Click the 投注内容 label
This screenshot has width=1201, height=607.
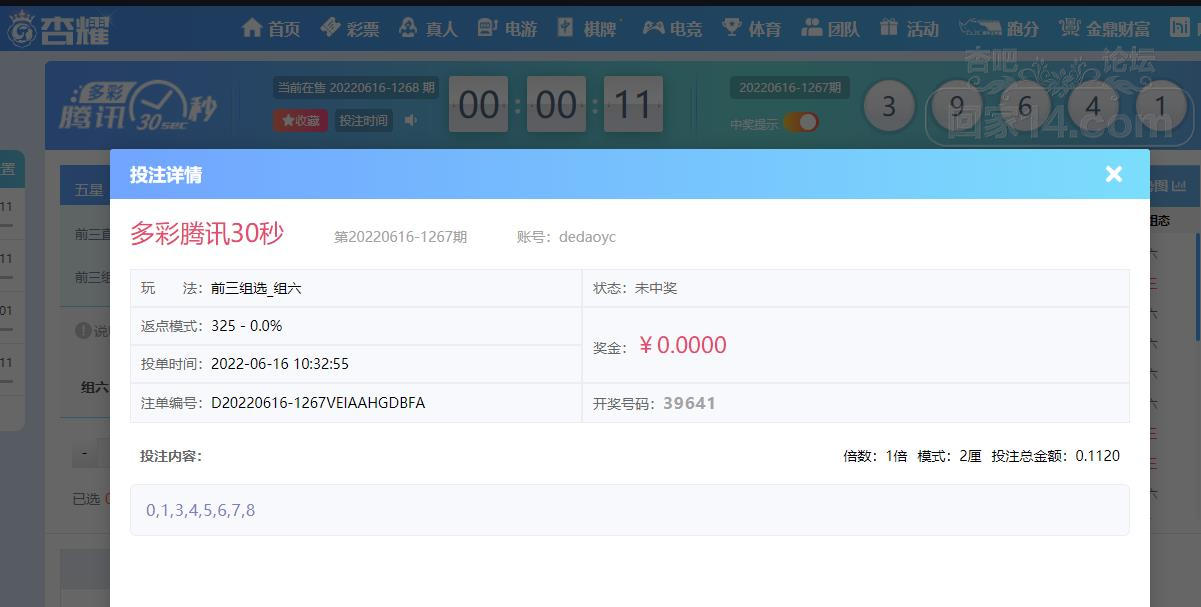(171, 456)
